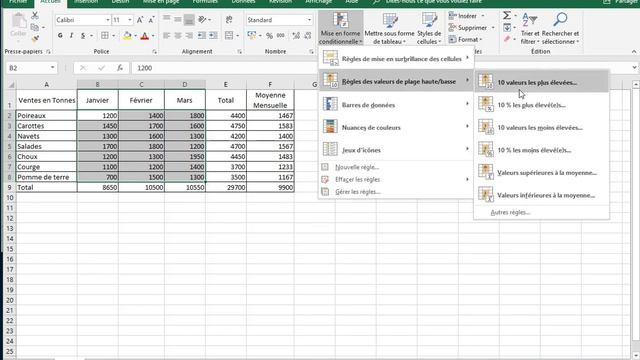Open Rechercher et sélectionner magnifier
The width and height of the screenshot is (640, 360).
560,28
